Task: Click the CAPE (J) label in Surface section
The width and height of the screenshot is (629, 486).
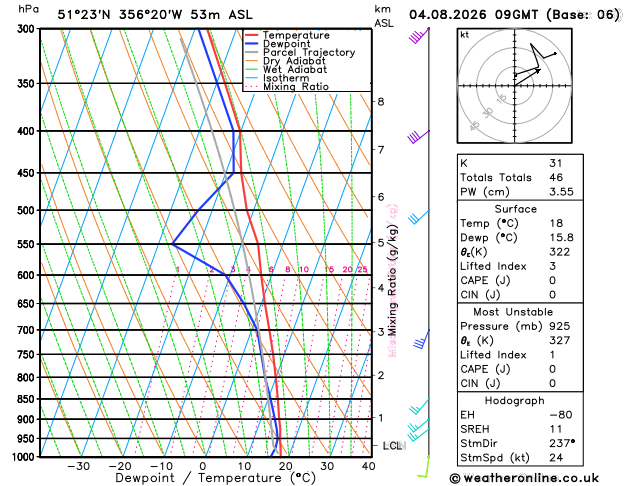Action: [x=485, y=281]
